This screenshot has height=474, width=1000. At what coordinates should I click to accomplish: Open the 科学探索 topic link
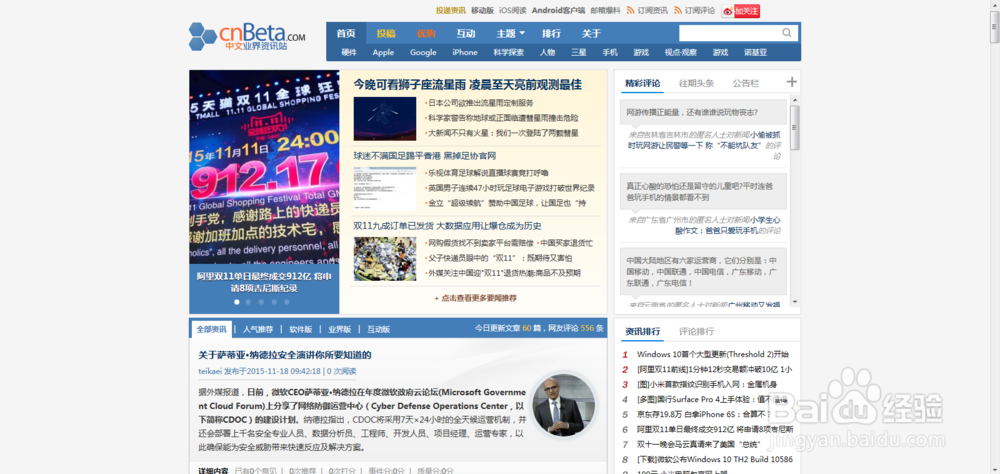point(508,52)
